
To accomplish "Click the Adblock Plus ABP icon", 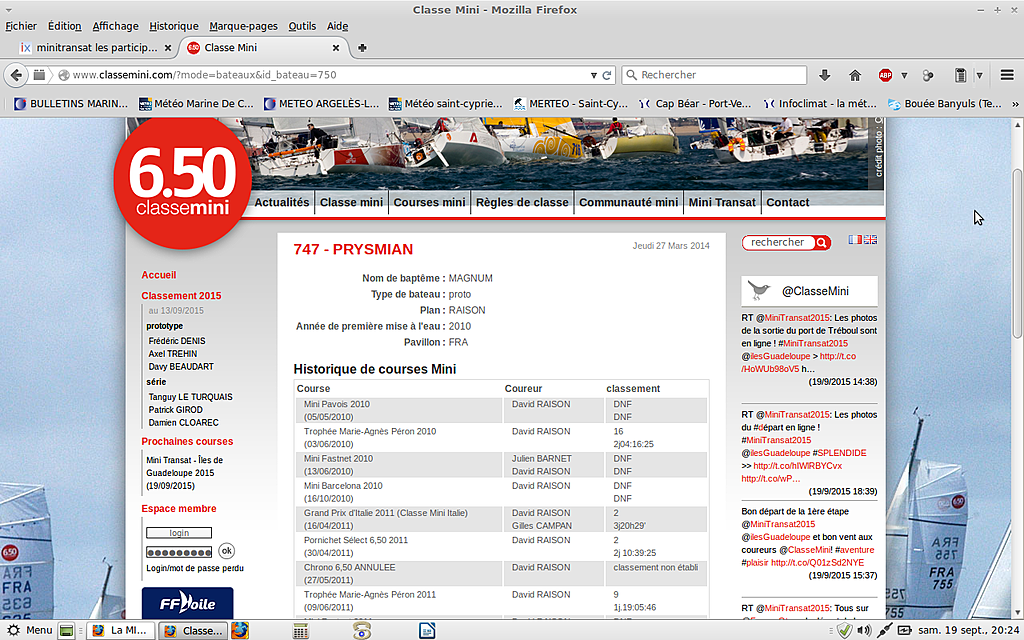I will pos(885,75).
